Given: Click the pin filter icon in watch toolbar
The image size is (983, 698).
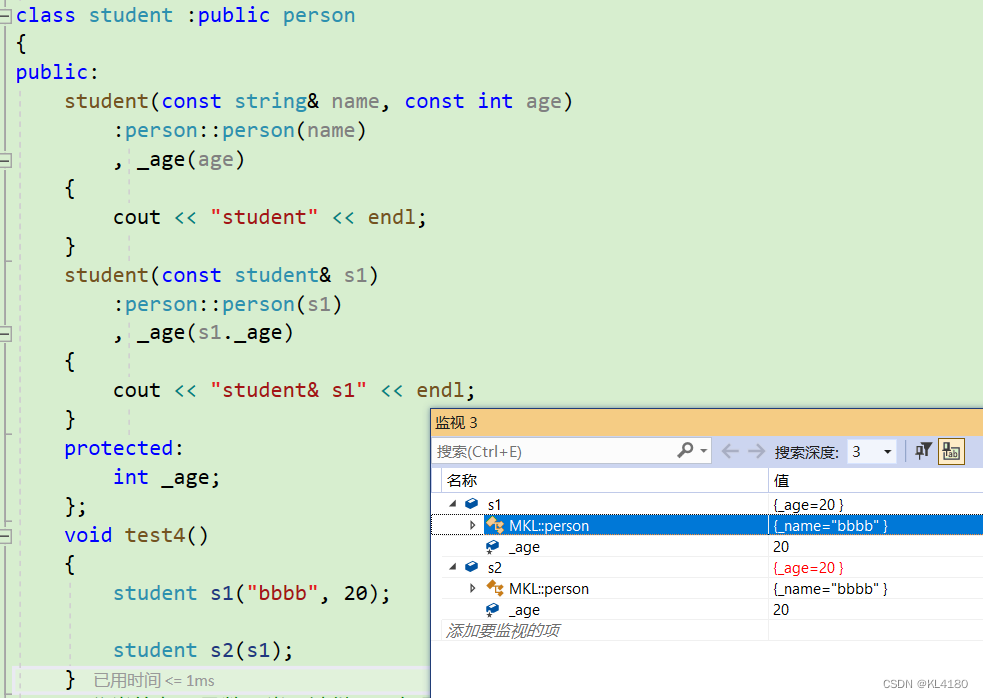Looking at the screenshot, I should [x=923, y=451].
